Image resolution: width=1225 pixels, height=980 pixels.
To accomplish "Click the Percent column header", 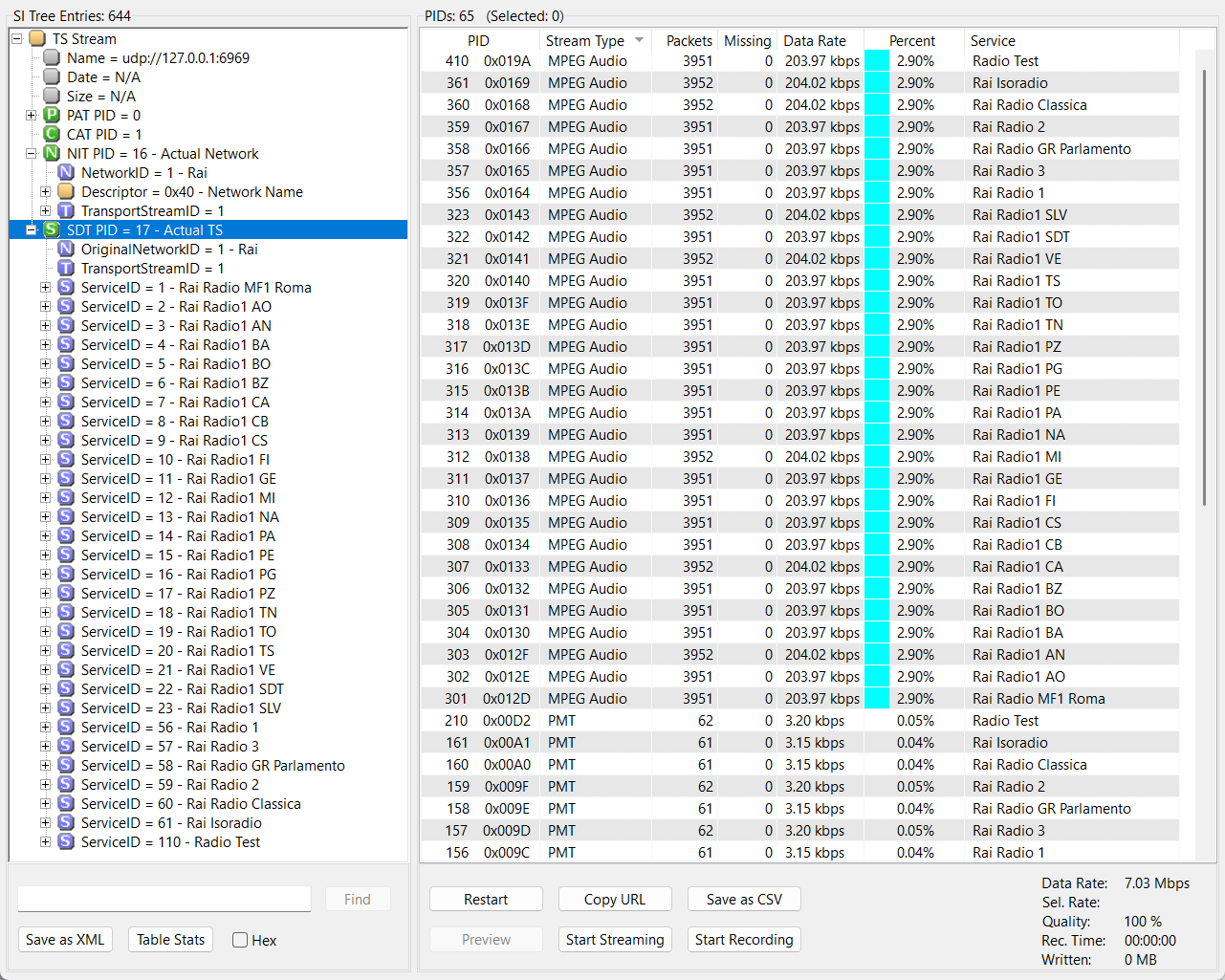I will pyautogui.click(x=913, y=40).
